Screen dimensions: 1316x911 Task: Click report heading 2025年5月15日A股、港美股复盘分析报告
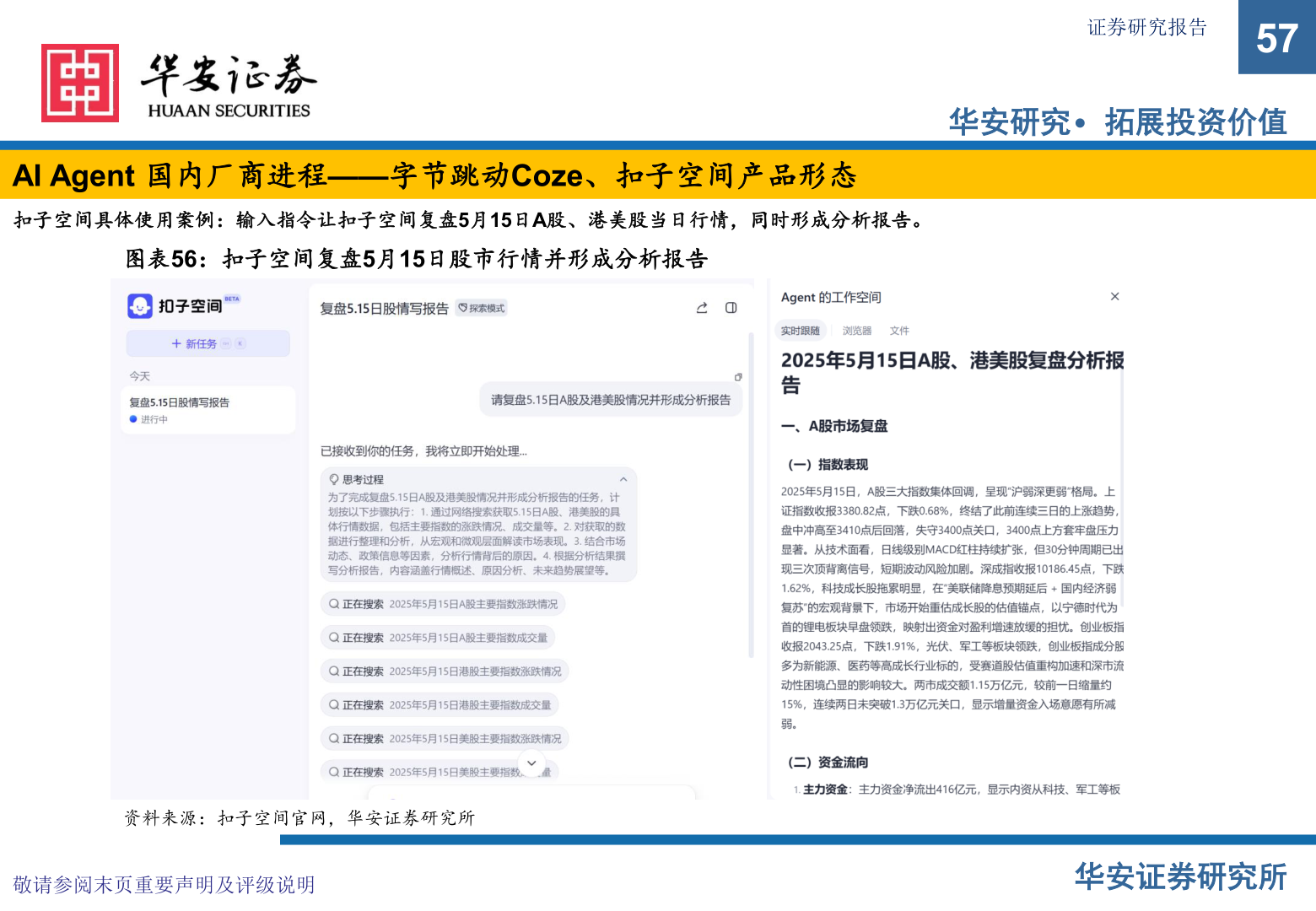point(952,373)
